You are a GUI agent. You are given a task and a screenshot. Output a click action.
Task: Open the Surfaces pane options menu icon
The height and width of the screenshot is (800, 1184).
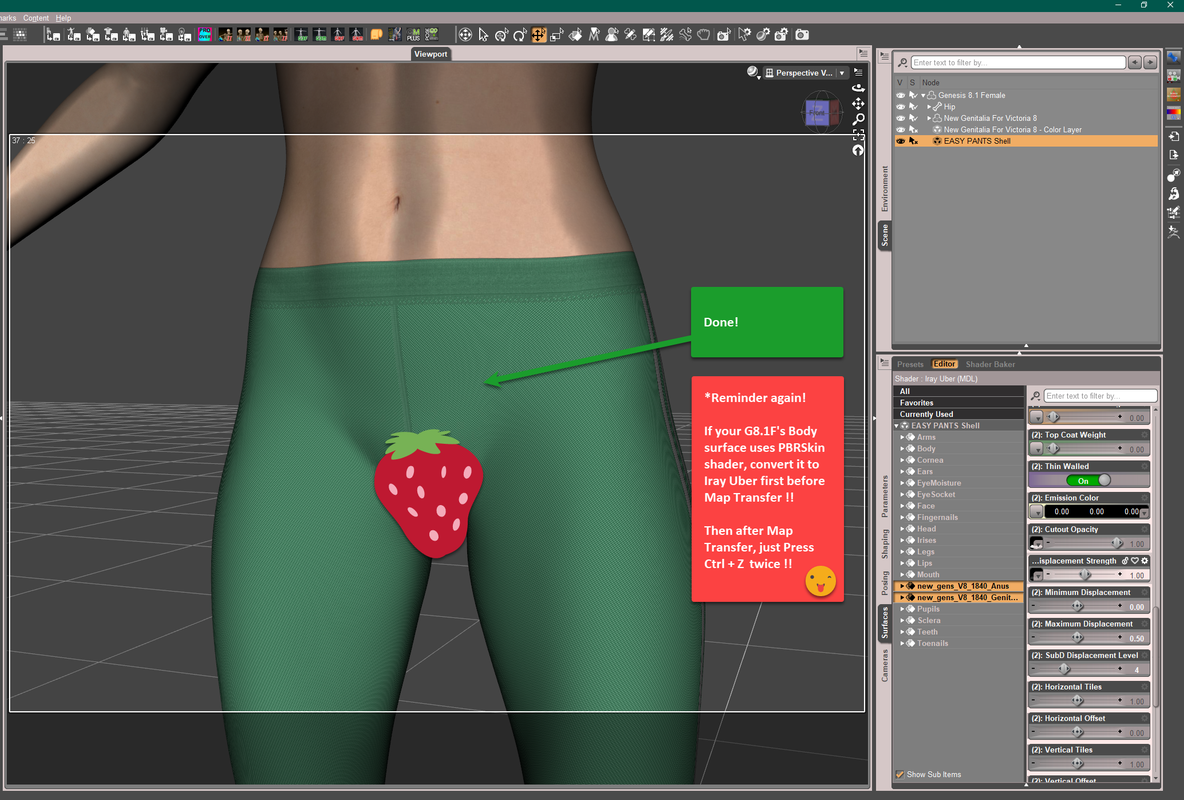884,363
